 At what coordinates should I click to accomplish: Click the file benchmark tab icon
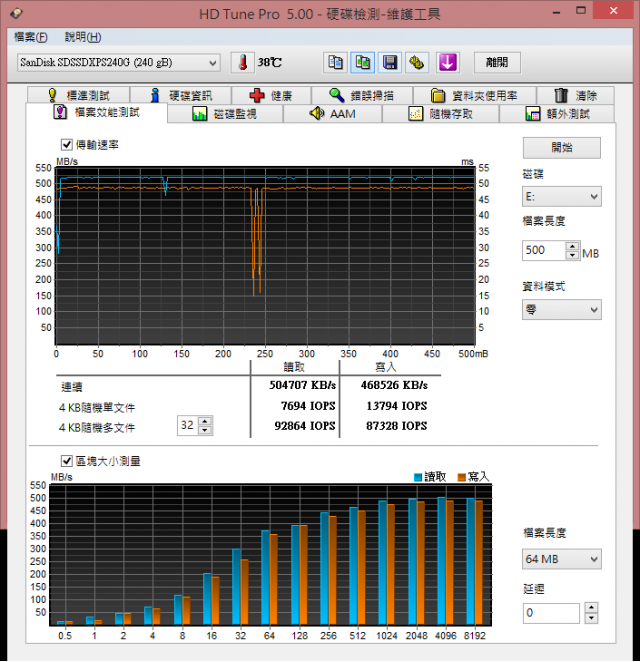(60, 112)
